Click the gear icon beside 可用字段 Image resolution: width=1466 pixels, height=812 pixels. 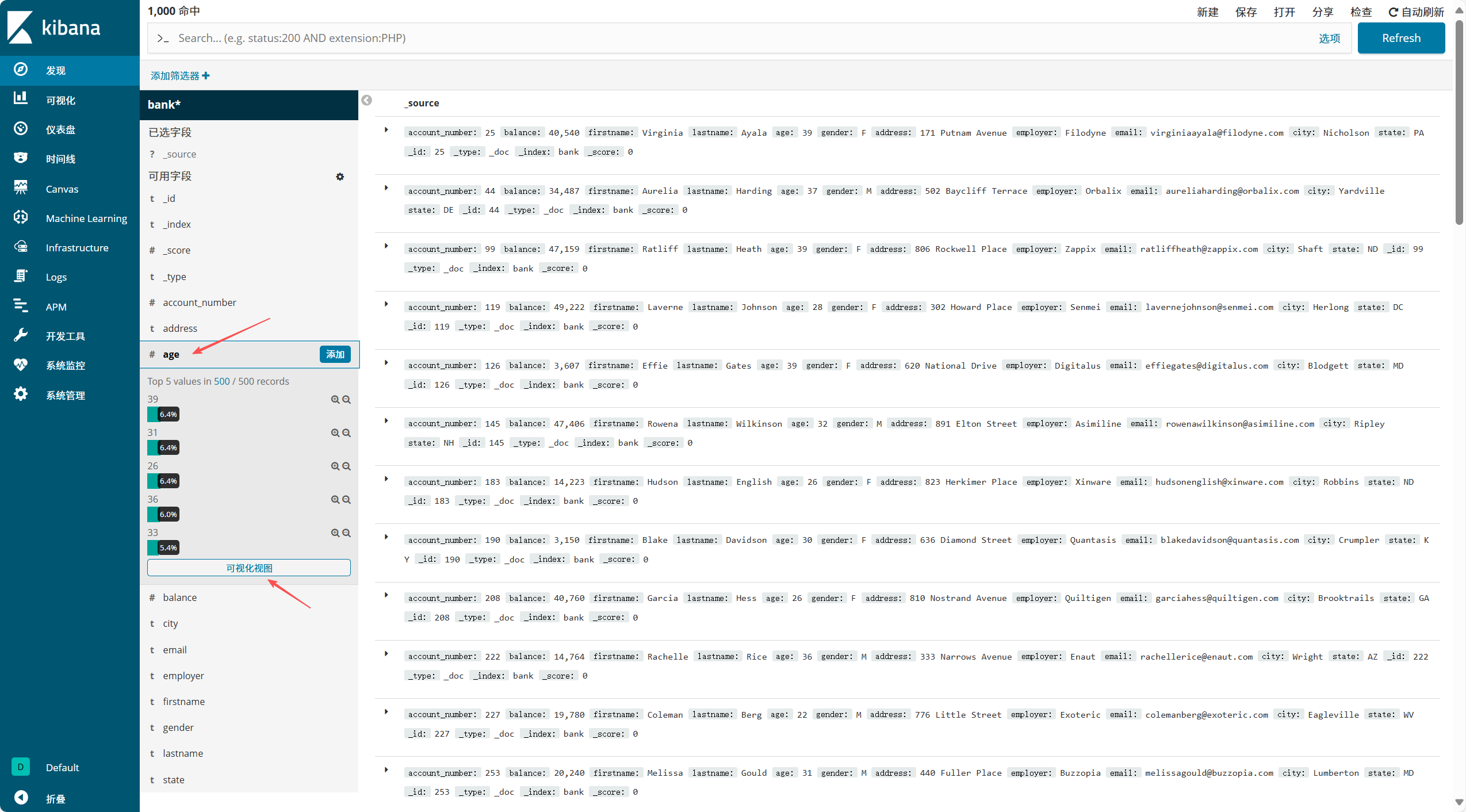(x=340, y=177)
